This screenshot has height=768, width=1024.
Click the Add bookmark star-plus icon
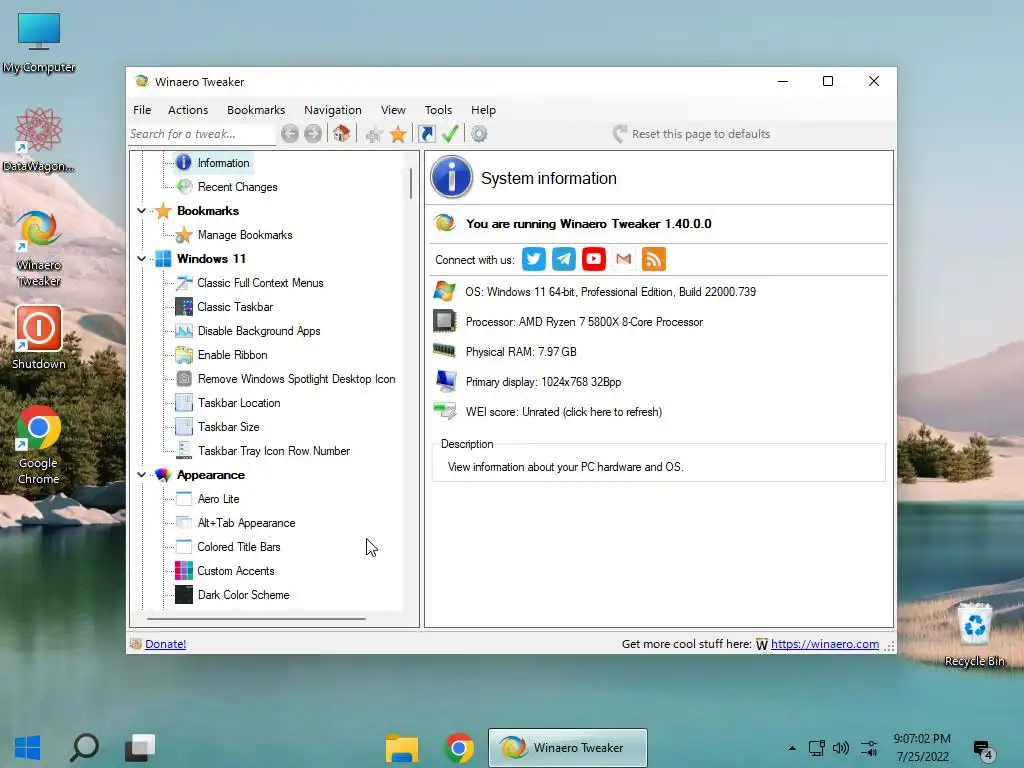pyautogui.click(x=374, y=135)
